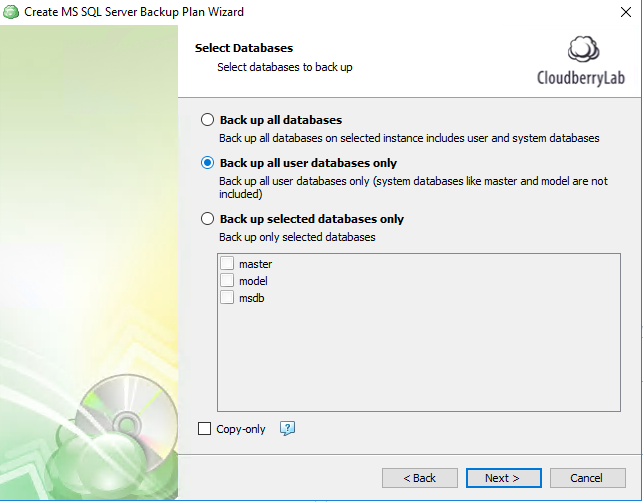
Task: Click 'Back up only selected databases' description
Action: click(297, 237)
